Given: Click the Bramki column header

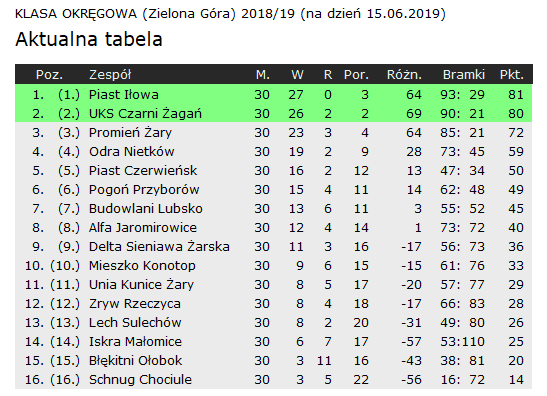Looking at the screenshot, I should [x=464, y=74].
